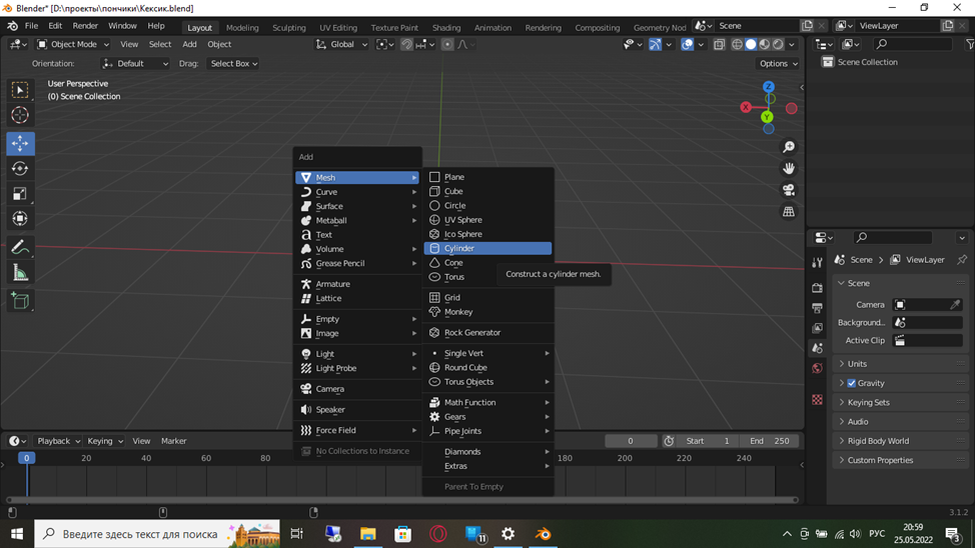Viewport: 975px width, 548px height.
Task: Open the Output properties tab
Action: tap(817, 308)
